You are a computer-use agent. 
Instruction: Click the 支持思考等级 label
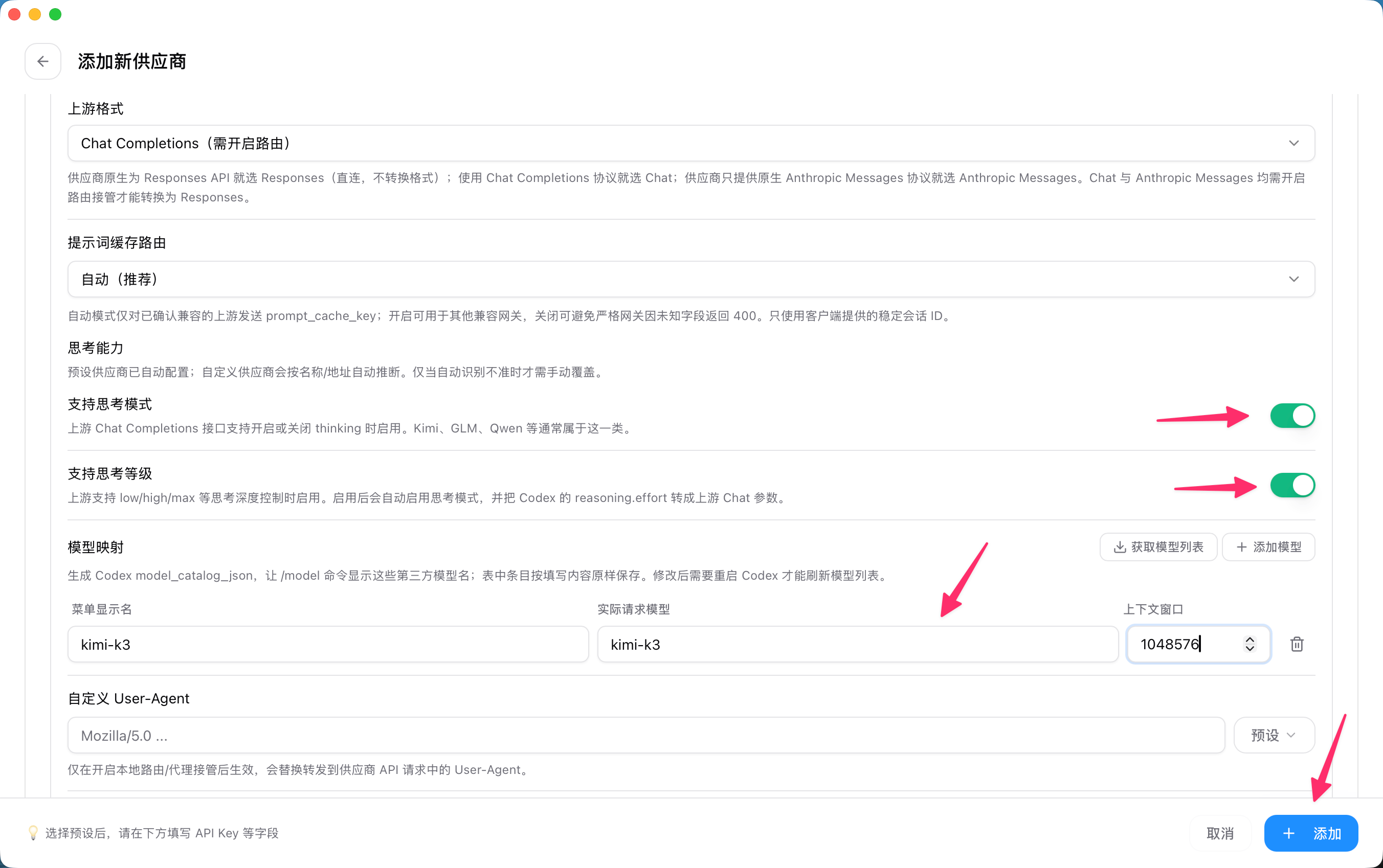click(109, 473)
